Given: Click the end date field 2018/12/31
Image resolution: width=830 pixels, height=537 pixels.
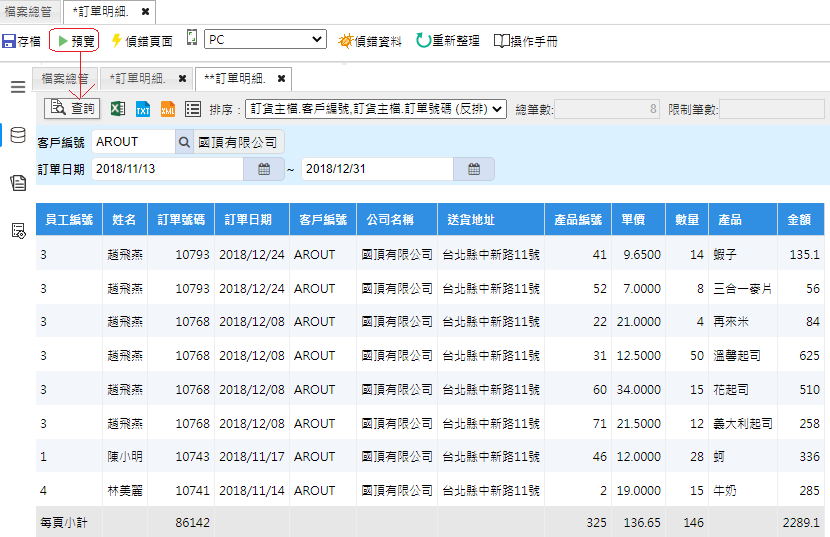Looking at the screenshot, I should [377, 169].
